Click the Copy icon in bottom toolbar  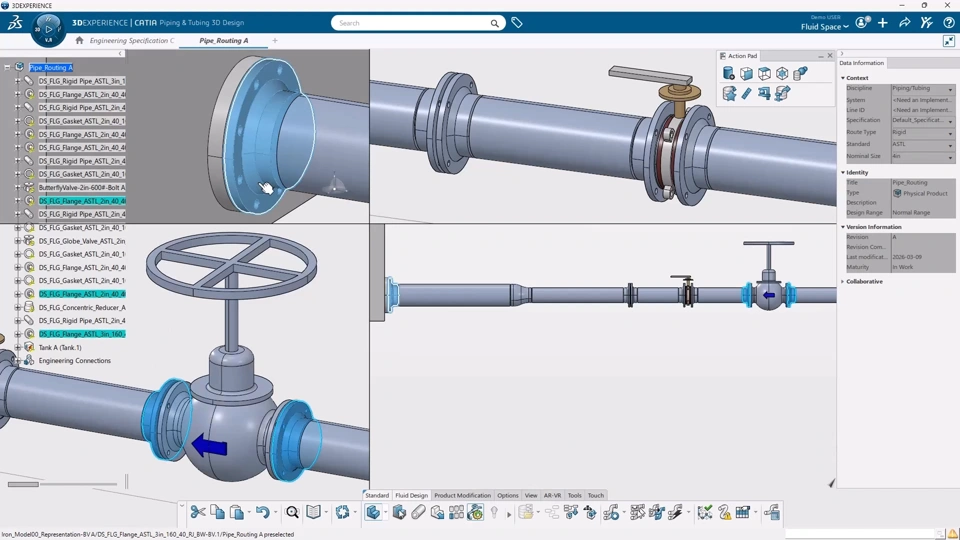(x=217, y=512)
